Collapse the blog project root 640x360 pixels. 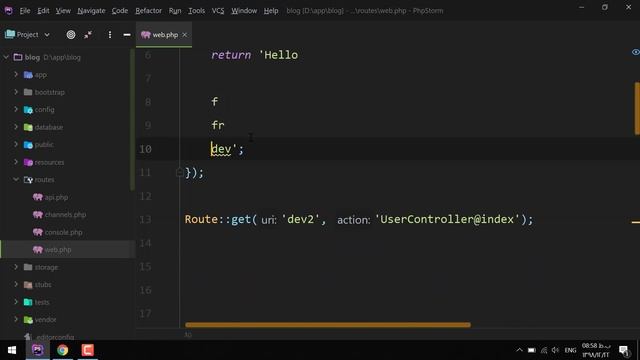[x=6, y=57]
